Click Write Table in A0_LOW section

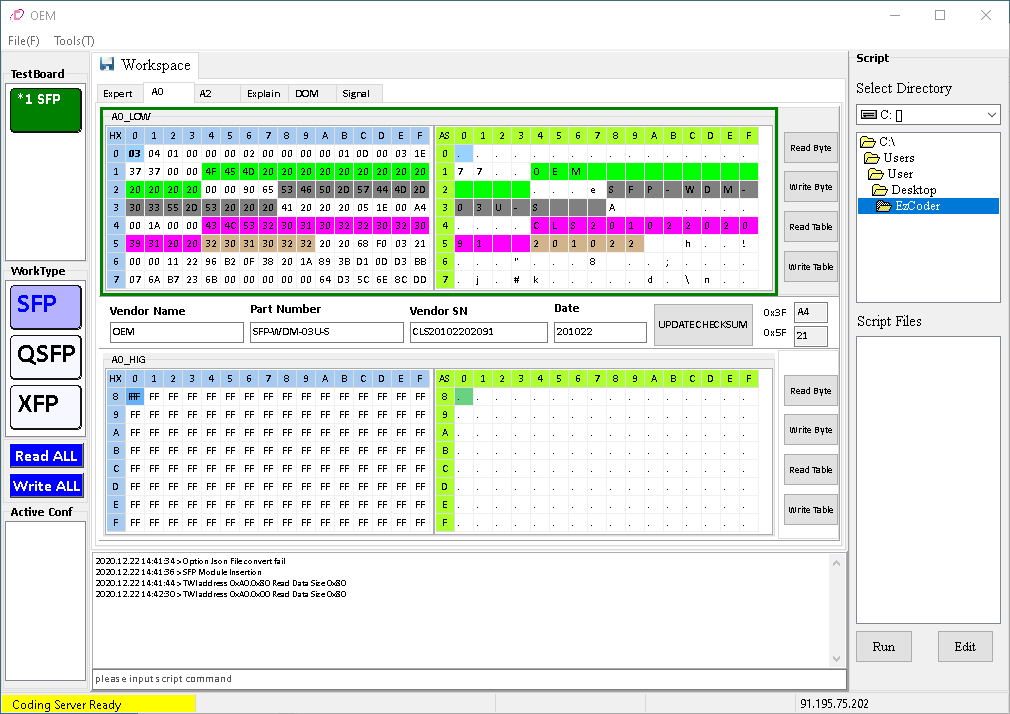click(x=810, y=267)
